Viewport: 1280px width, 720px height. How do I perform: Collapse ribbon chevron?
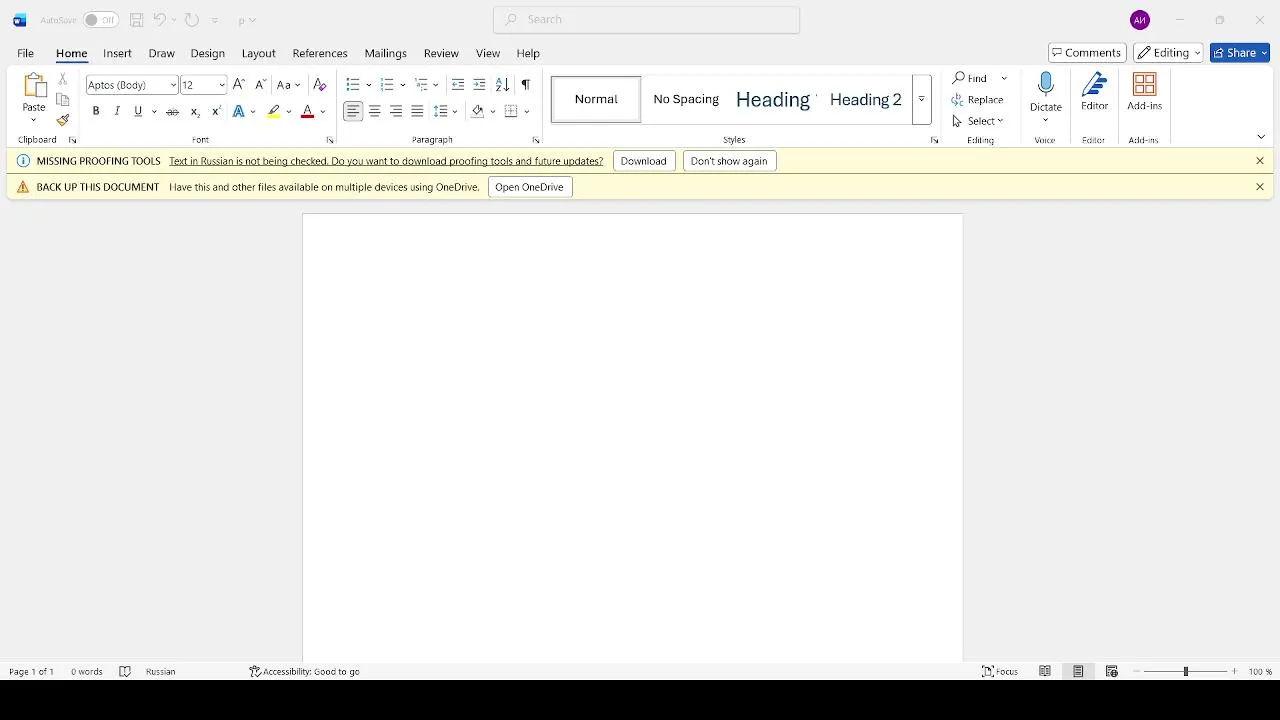pyautogui.click(x=1261, y=137)
